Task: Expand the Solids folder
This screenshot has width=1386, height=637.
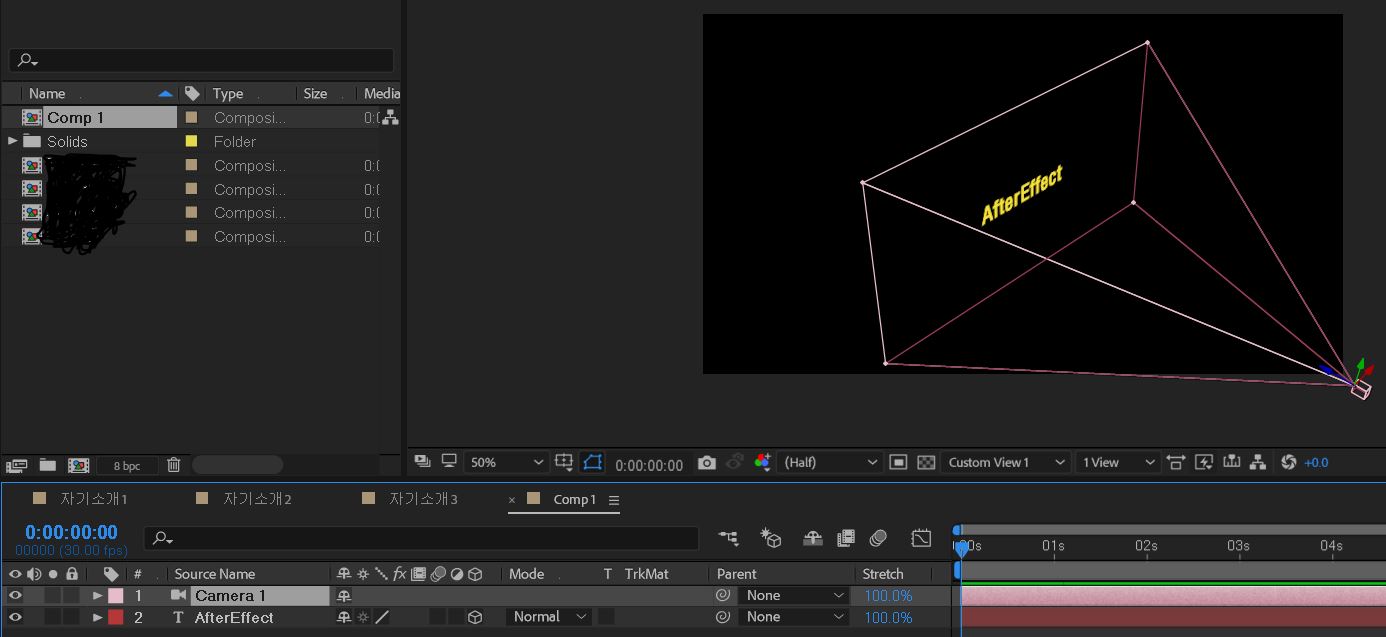Action: pyautogui.click(x=13, y=141)
